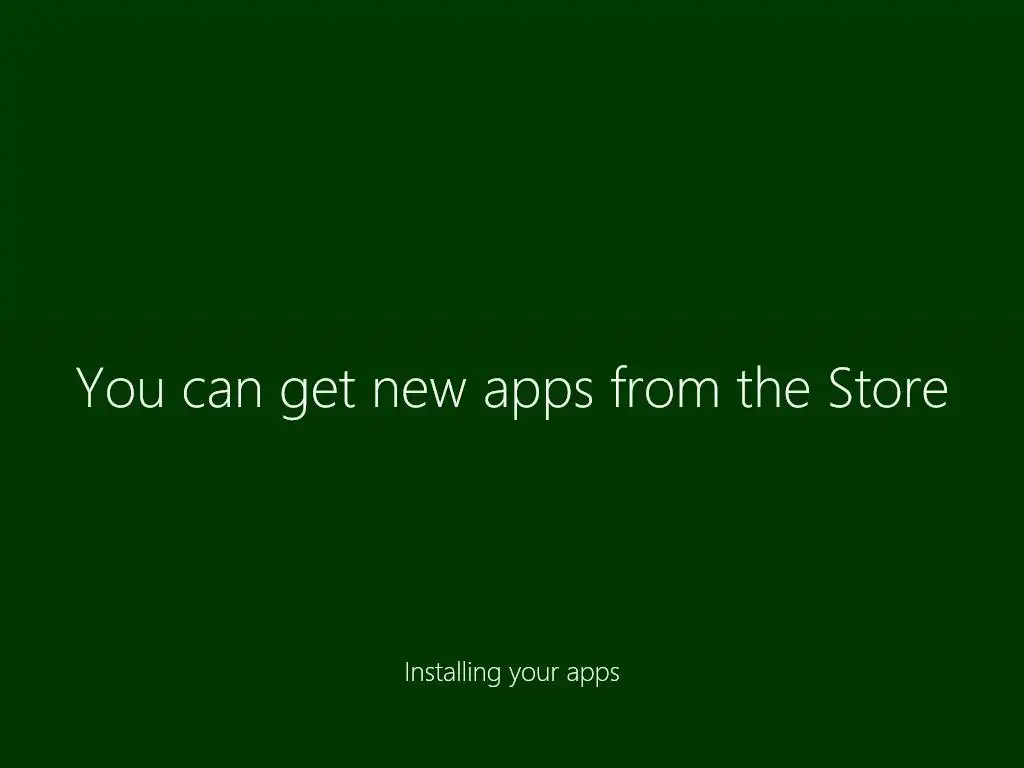
Task: Click the word "Store" in the heading
Action: pyautogui.click(x=888, y=389)
